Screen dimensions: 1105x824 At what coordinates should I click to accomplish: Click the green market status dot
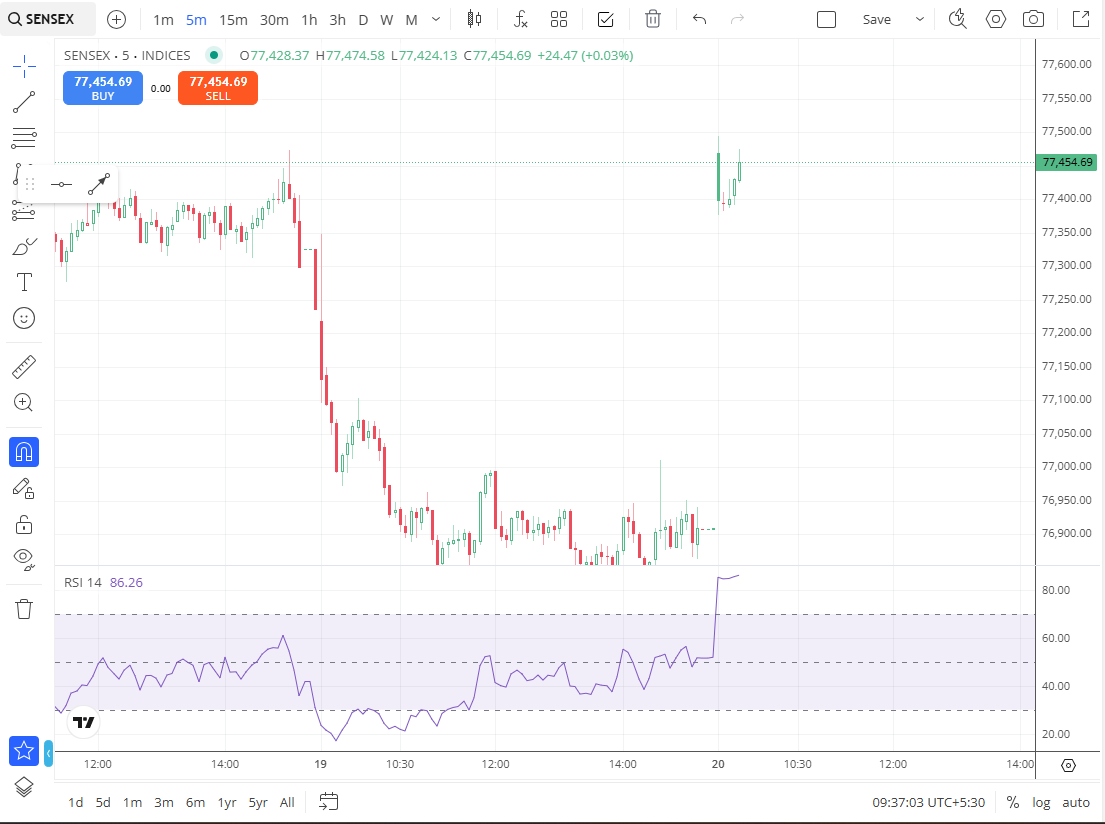(214, 55)
